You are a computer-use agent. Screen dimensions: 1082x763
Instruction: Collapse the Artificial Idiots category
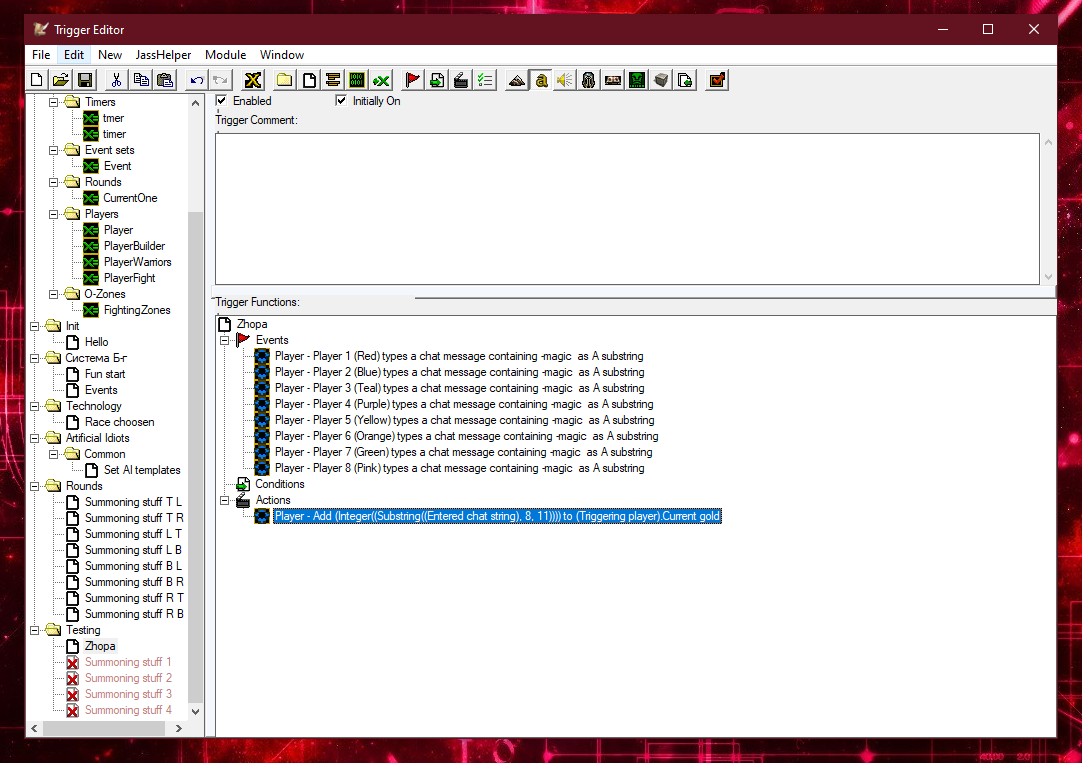click(35, 438)
